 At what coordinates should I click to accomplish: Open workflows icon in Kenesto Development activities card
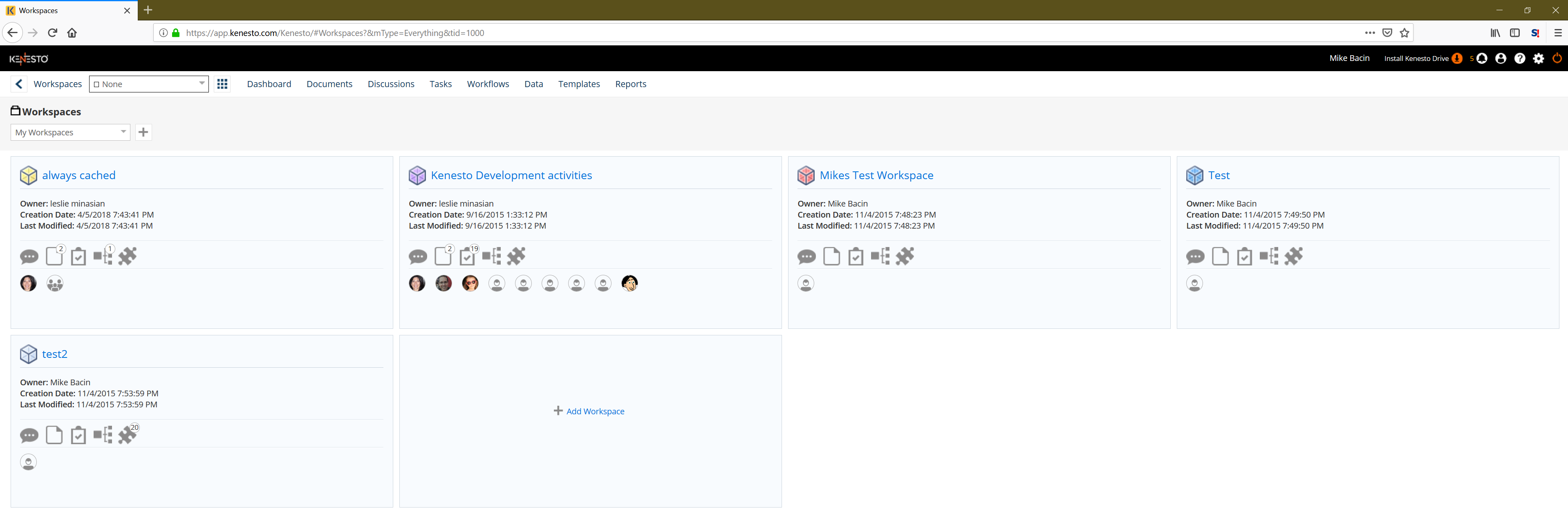pyautogui.click(x=492, y=256)
